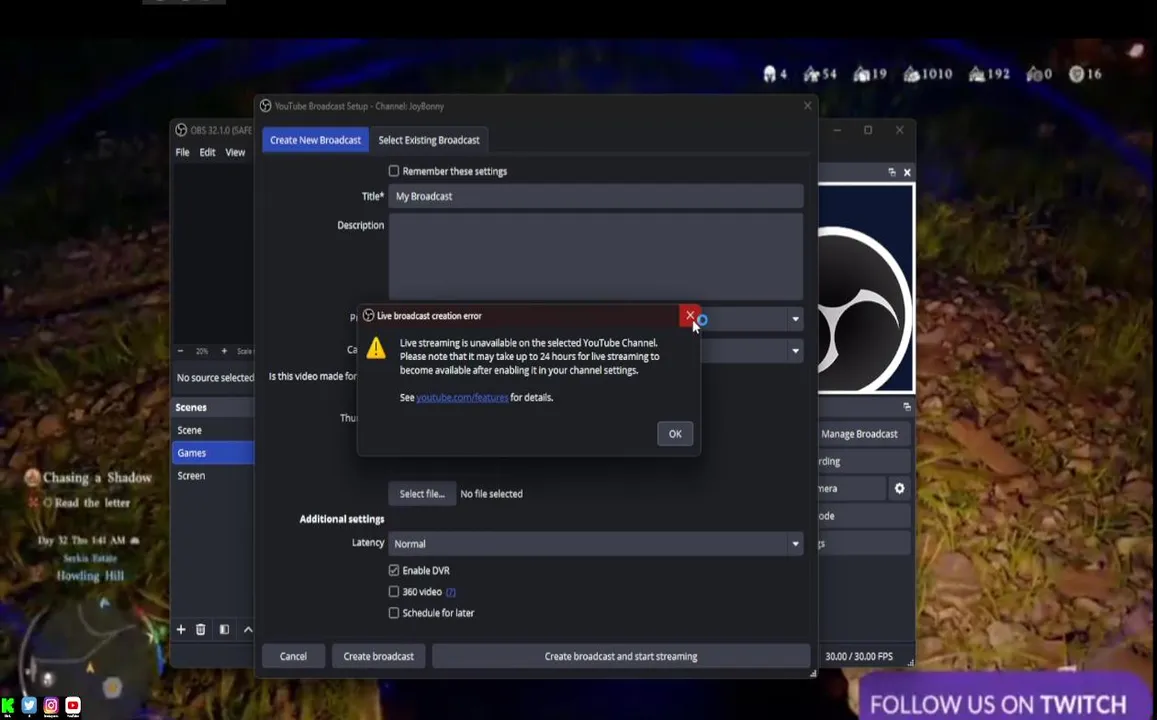The image size is (1157, 720).
Task: Switch to Select Existing Broadcast tab
Action: click(x=429, y=140)
